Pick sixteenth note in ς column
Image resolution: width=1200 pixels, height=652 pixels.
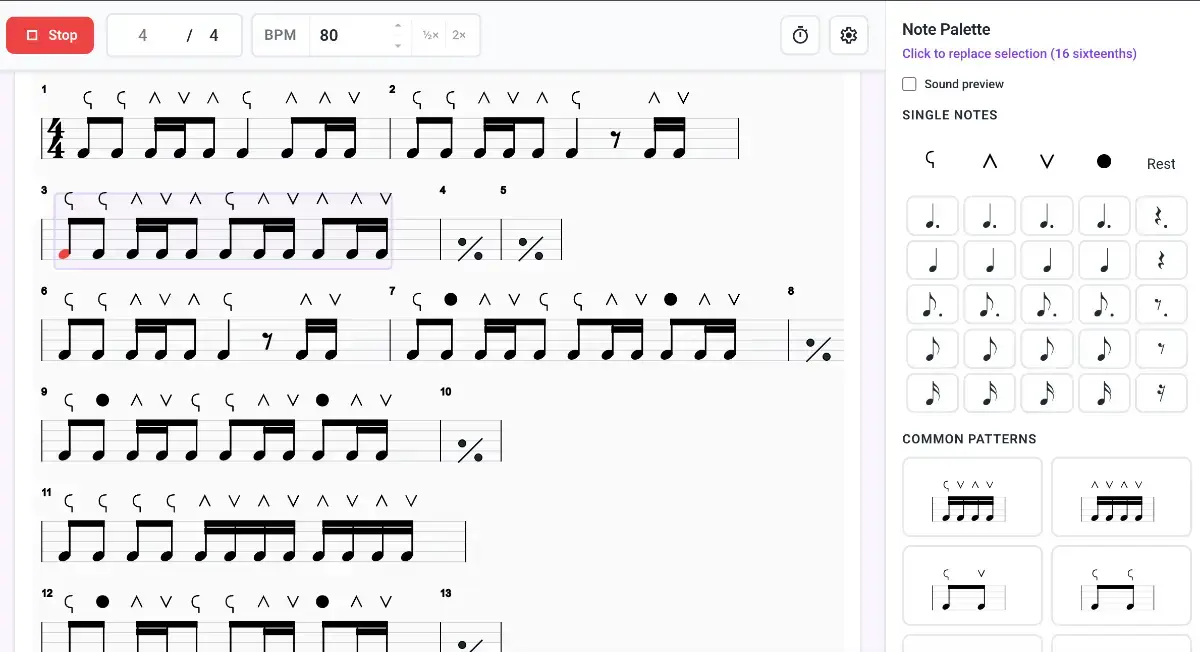pyautogui.click(x=932, y=393)
